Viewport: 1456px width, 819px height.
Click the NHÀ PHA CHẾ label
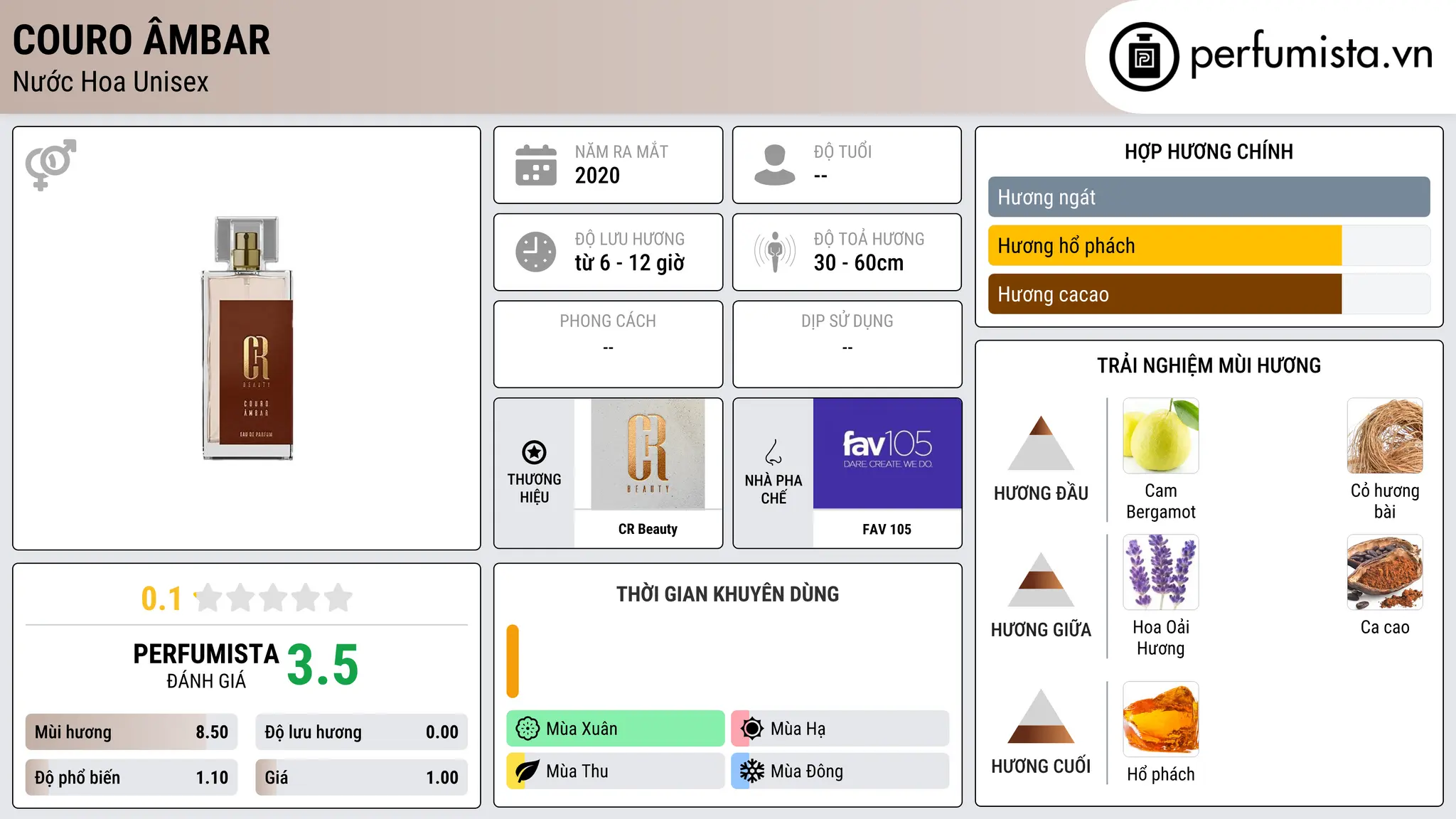(773, 489)
